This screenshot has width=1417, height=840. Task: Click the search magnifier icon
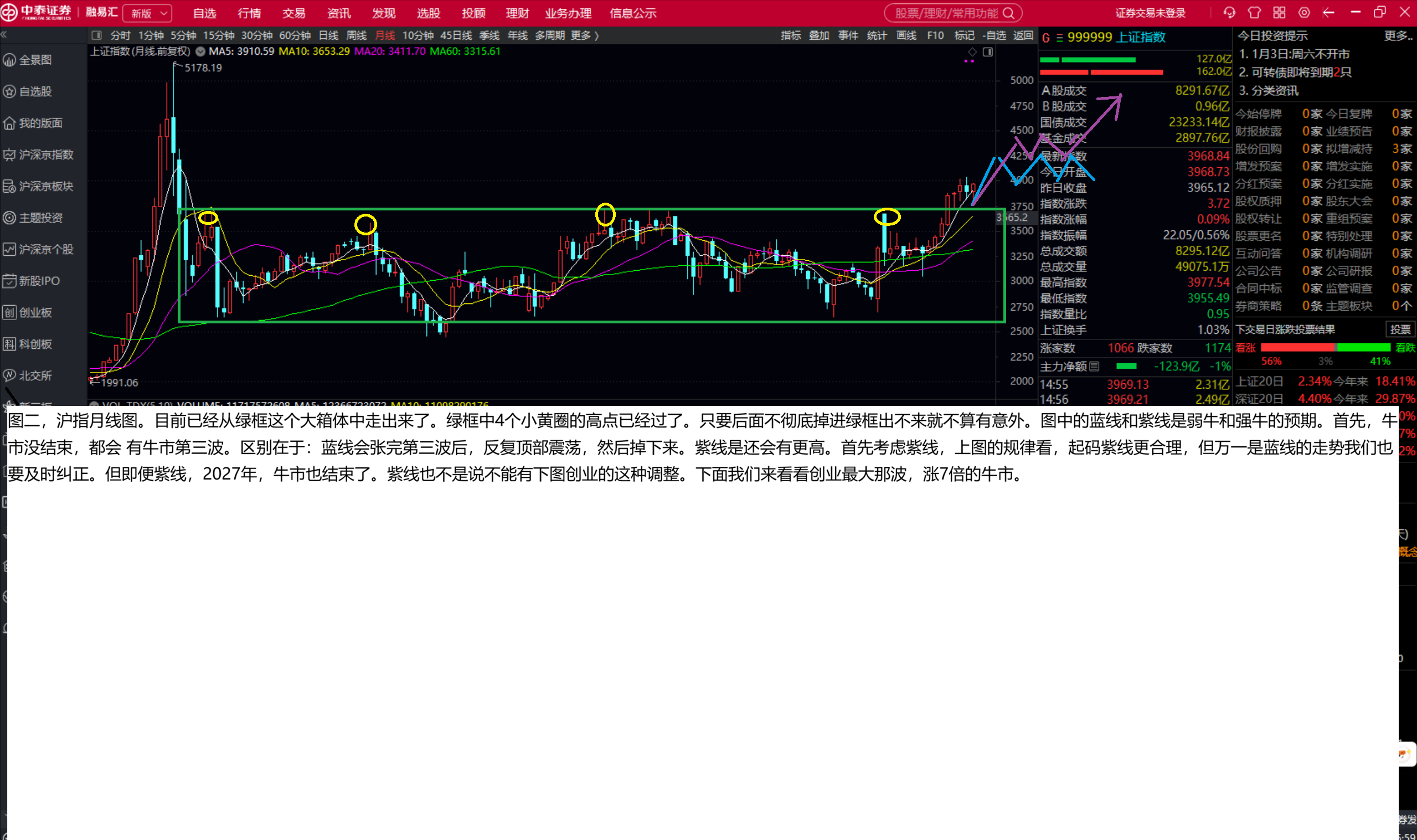pos(1008,13)
